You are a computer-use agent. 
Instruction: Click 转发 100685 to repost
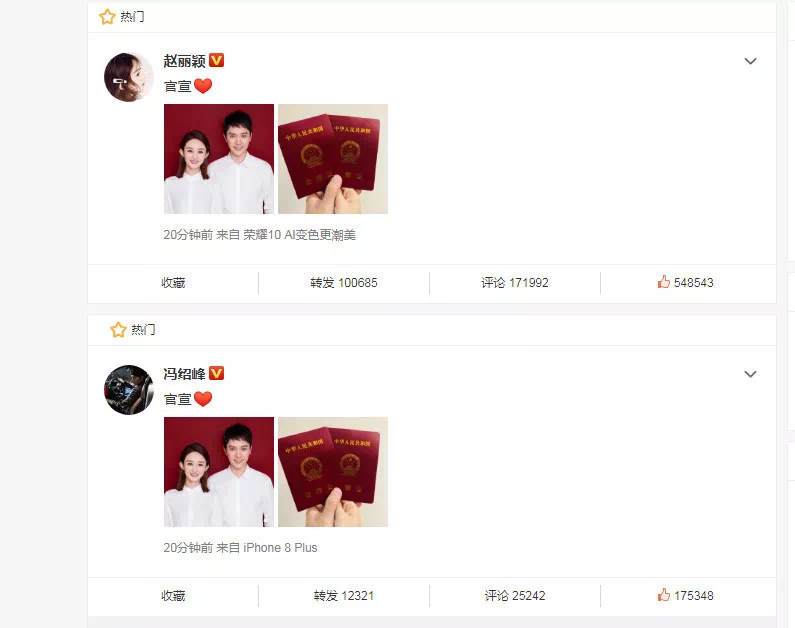pyautogui.click(x=344, y=283)
